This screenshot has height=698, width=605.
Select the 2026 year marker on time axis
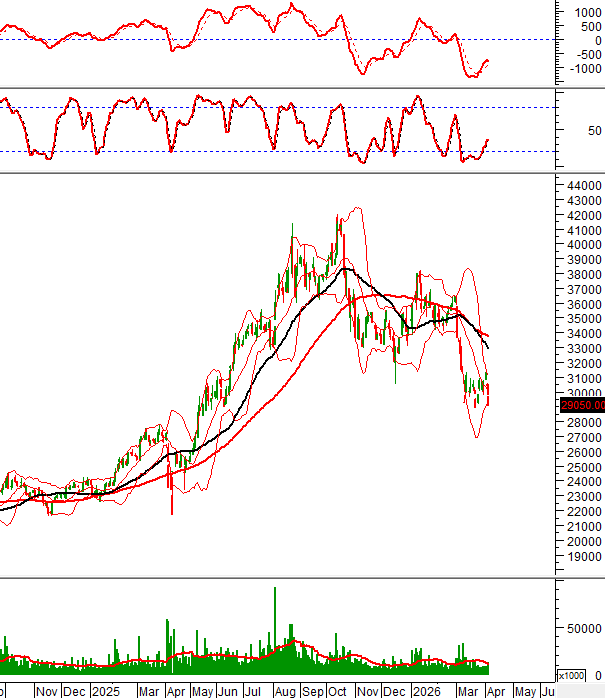click(427, 690)
